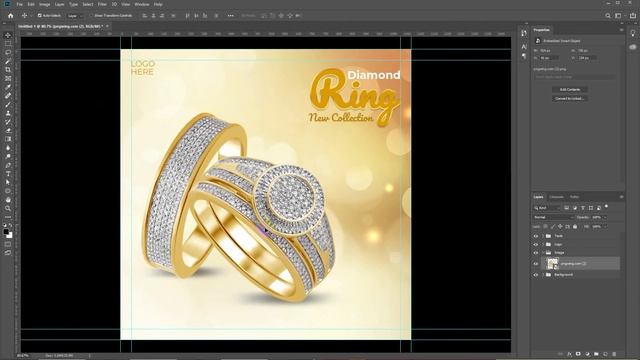Select the Clone Stamp tool
This screenshot has width=640, height=360.
click(x=8, y=113)
